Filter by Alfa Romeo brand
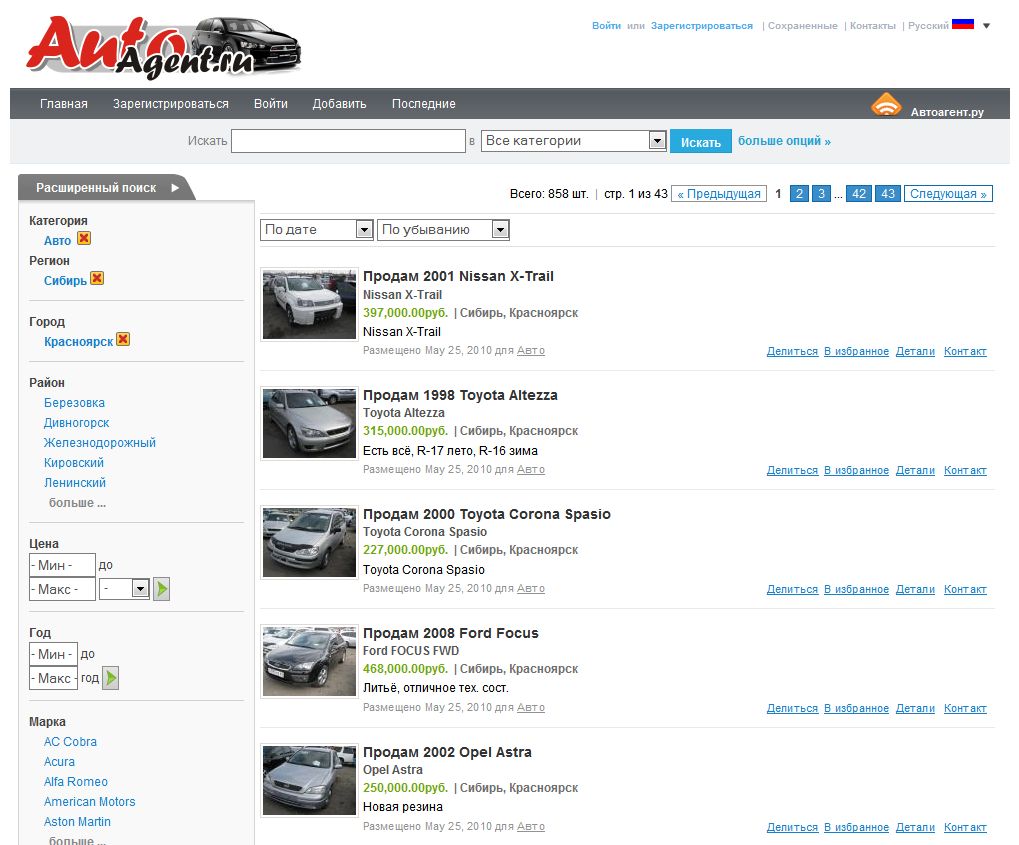This screenshot has height=845, width=1019. coord(76,782)
